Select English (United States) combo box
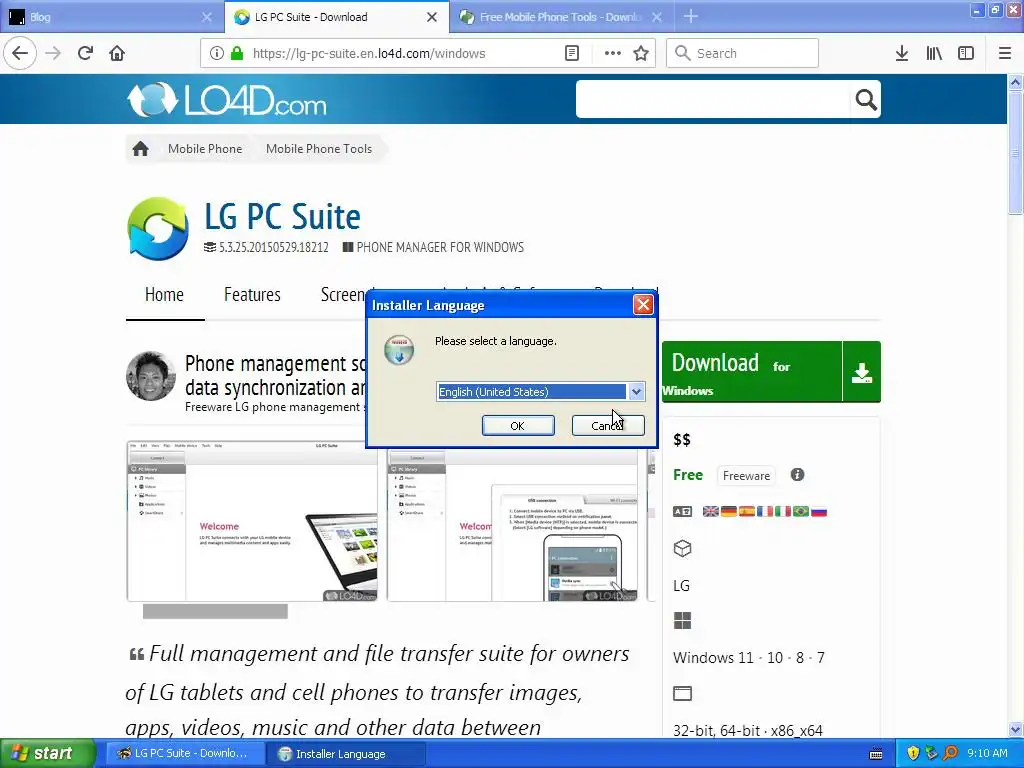 point(540,392)
